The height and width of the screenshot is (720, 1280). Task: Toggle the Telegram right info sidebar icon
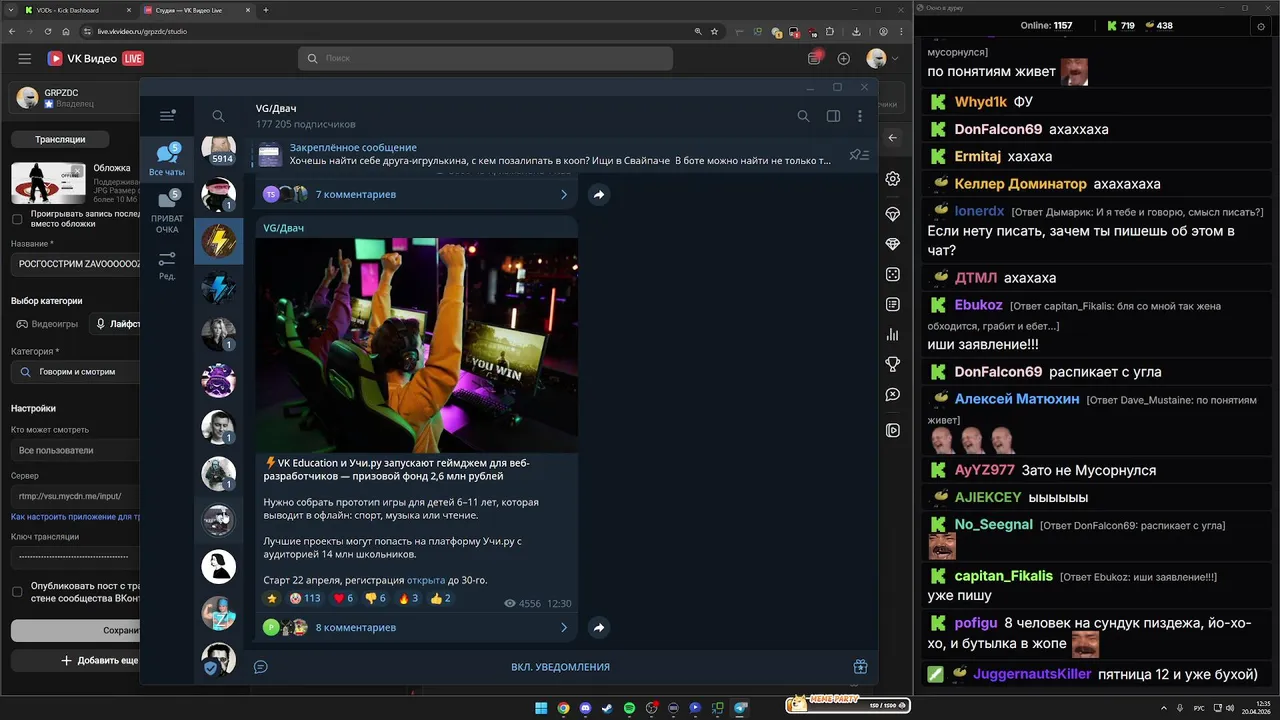(x=833, y=116)
